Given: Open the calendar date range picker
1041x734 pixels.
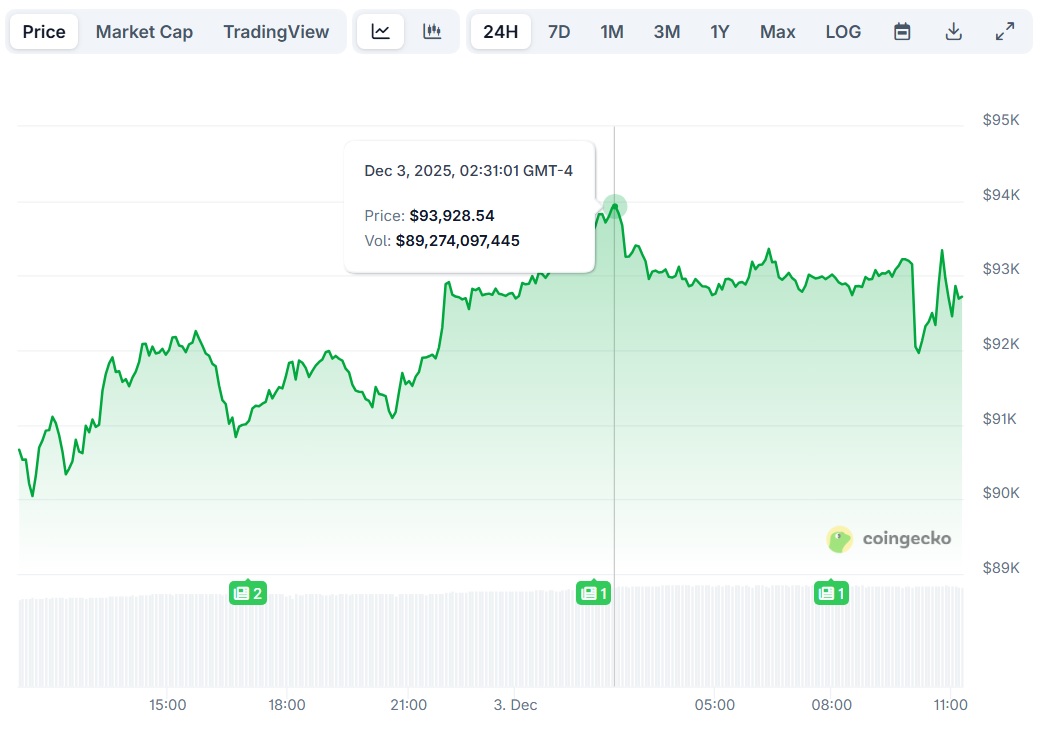Looking at the screenshot, I should [902, 31].
